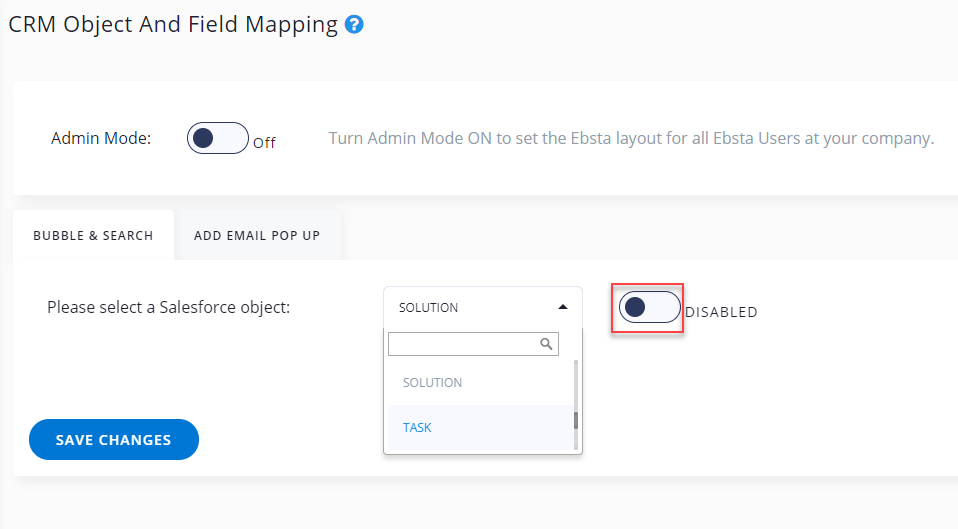Turn on the Admin Mode switch
Image resolution: width=958 pixels, height=529 pixels.
(217, 138)
